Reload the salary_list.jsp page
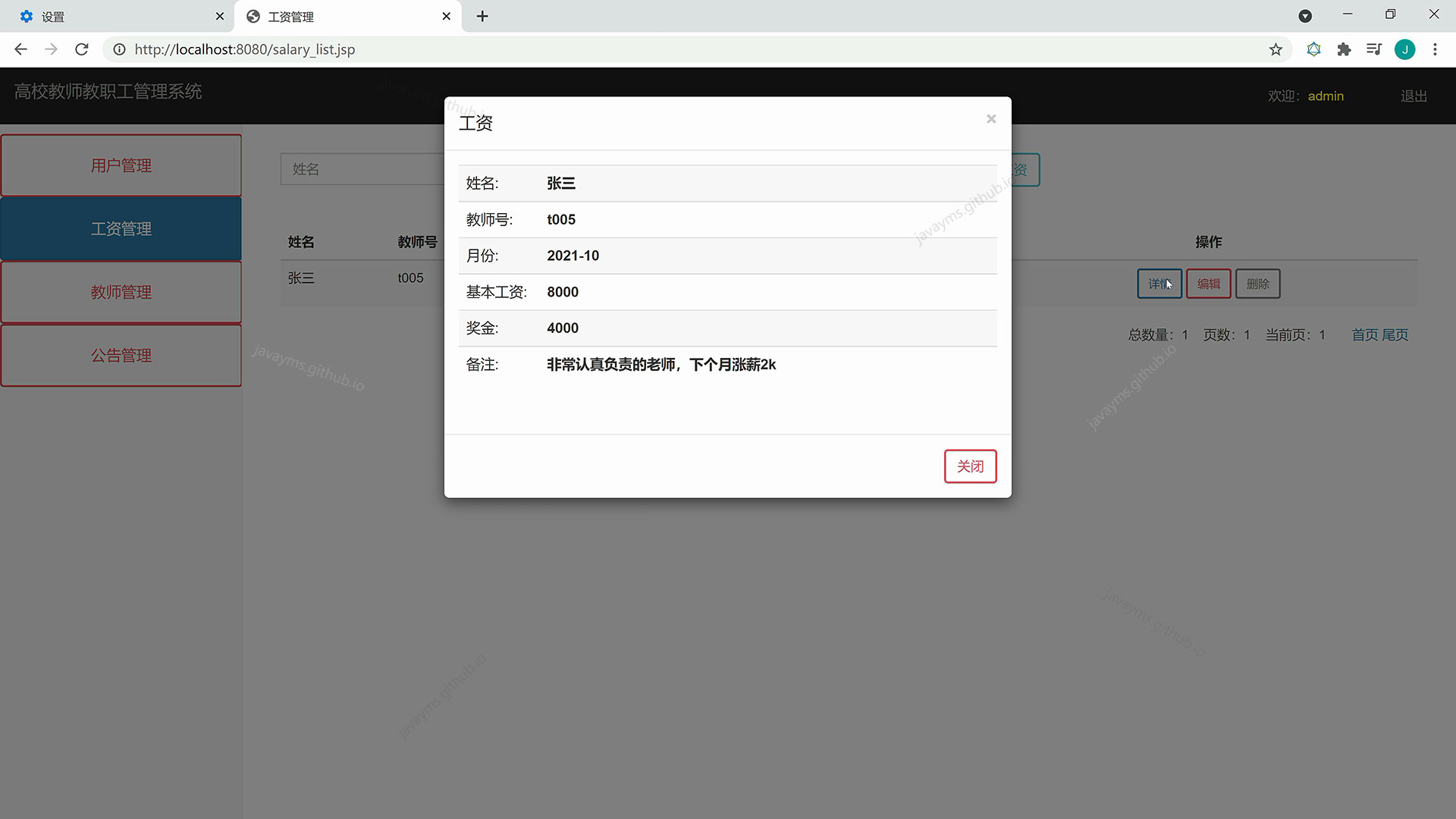Viewport: 1456px width, 819px height. [x=81, y=49]
